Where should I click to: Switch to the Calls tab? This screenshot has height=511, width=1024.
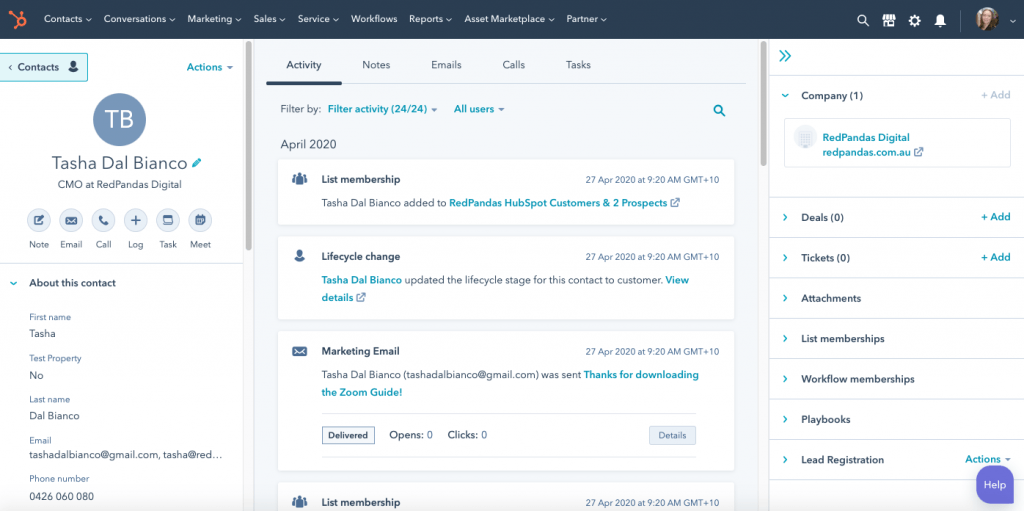click(x=513, y=65)
